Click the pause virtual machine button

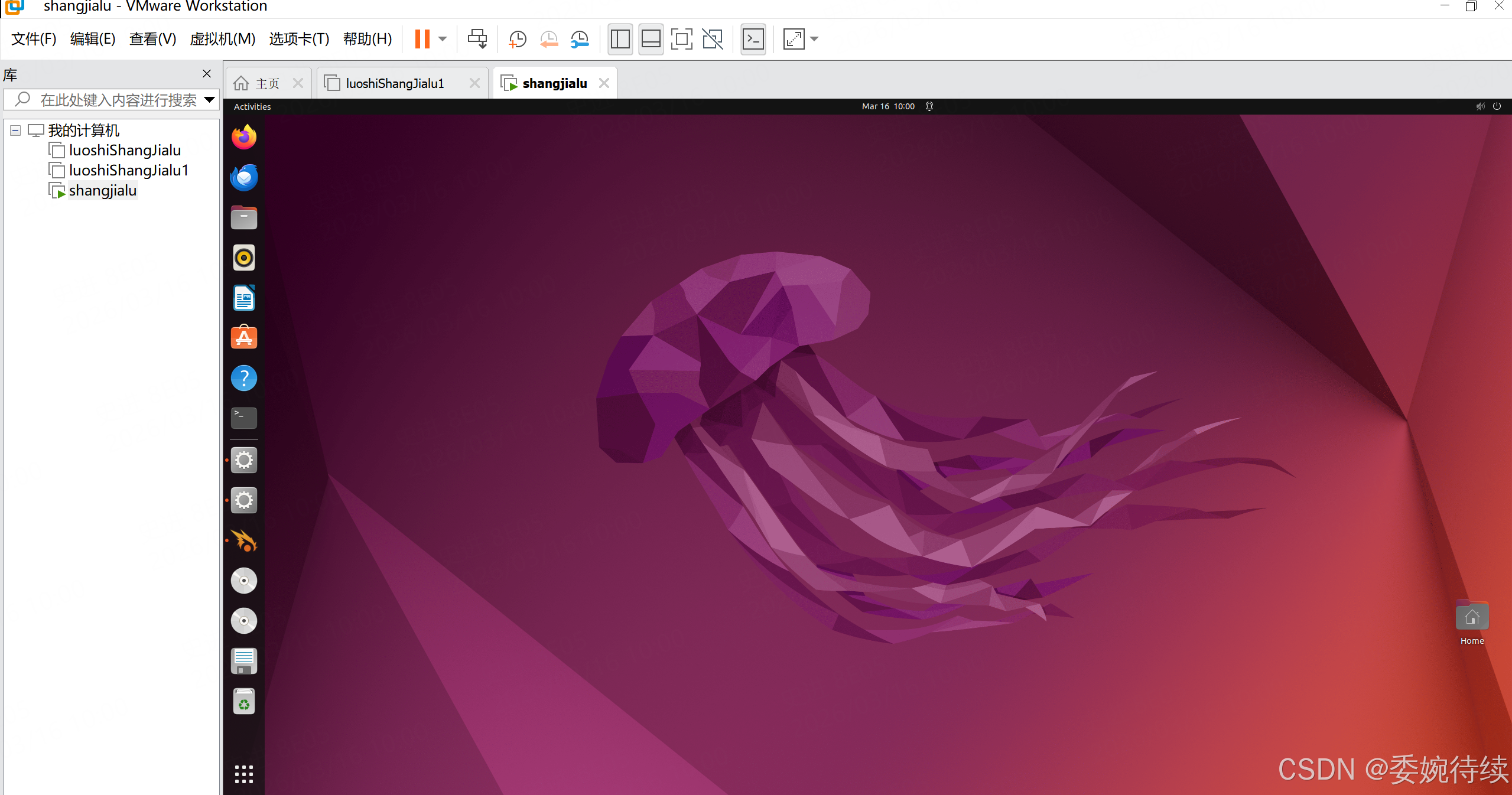coord(422,39)
